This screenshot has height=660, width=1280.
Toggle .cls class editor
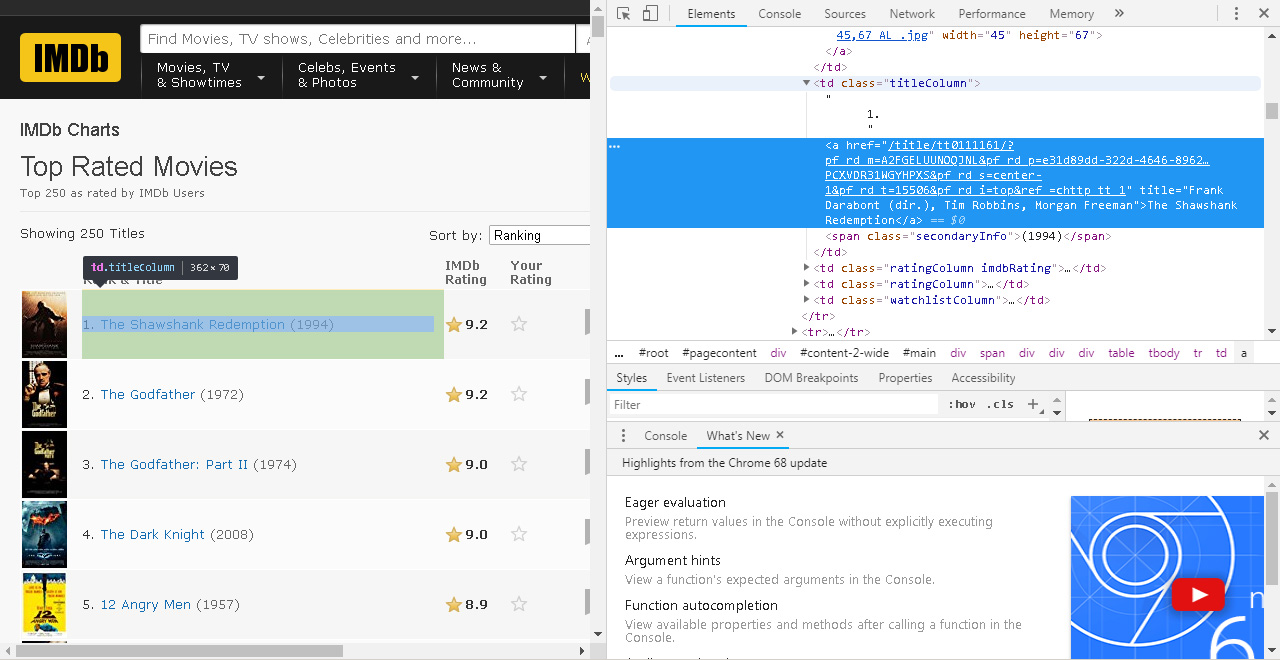[1000, 404]
